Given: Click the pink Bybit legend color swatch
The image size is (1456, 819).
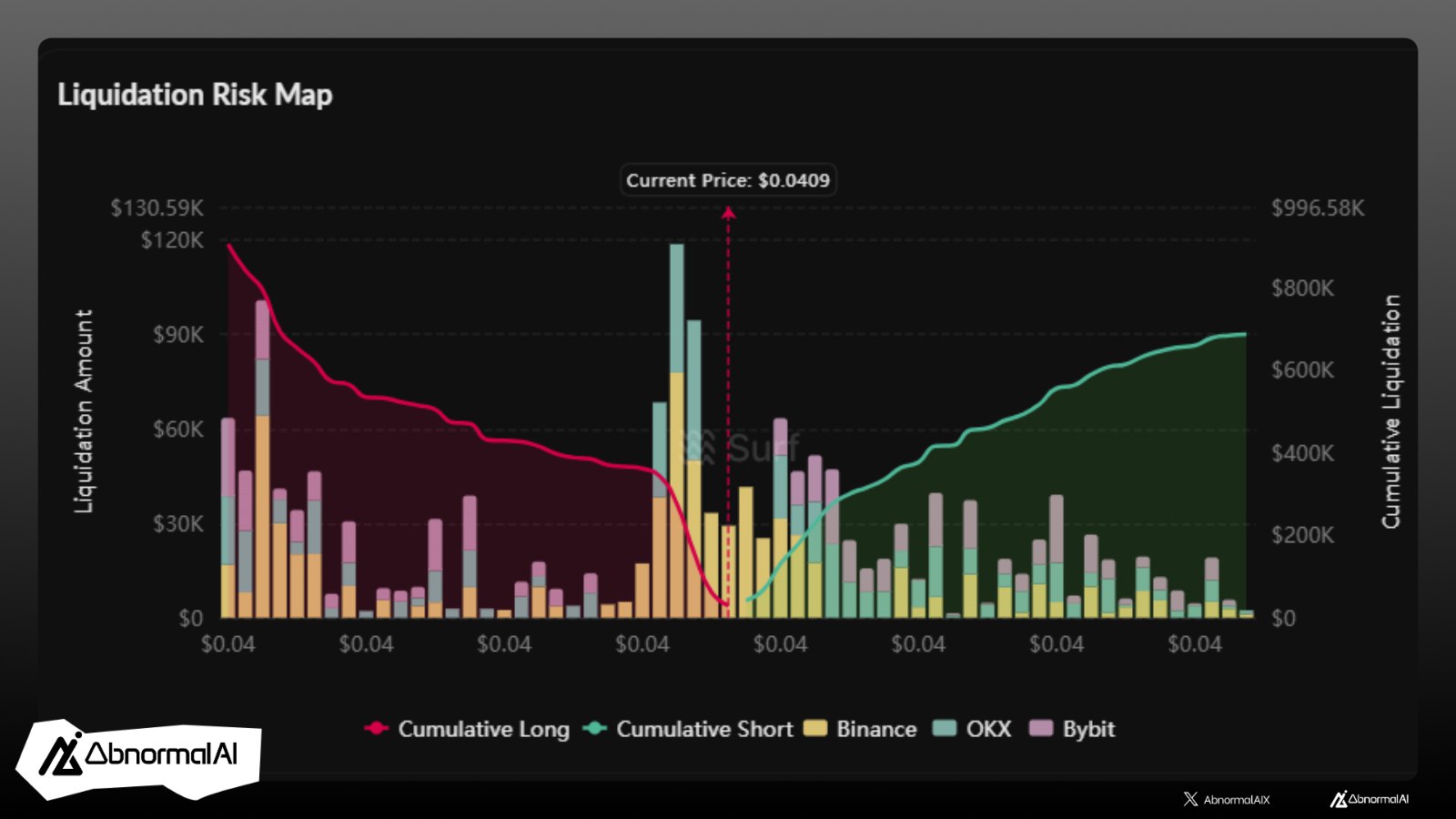Looking at the screenshot, I should click(1040, 728).
